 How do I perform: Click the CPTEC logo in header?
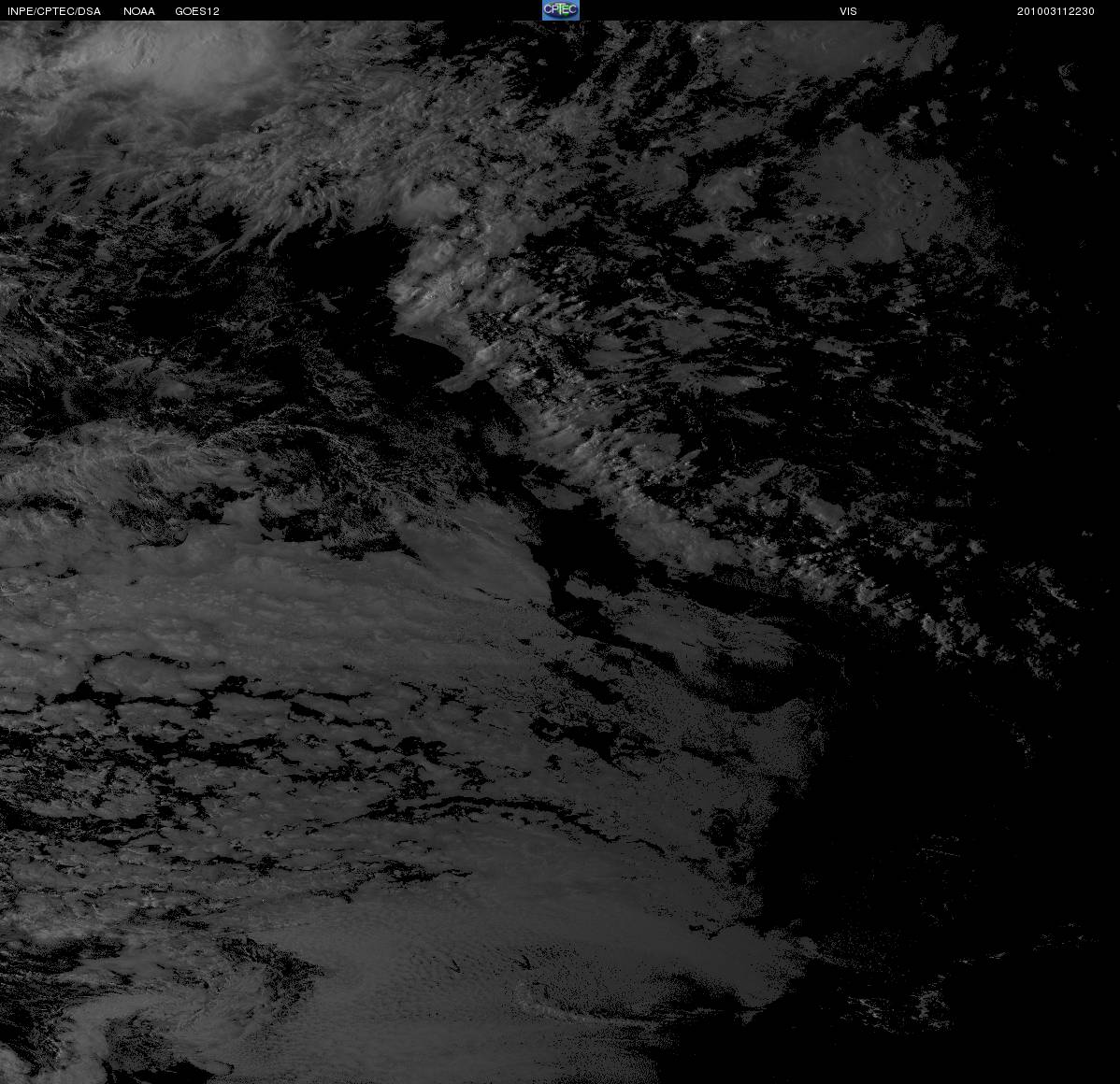tap(561, 10)
